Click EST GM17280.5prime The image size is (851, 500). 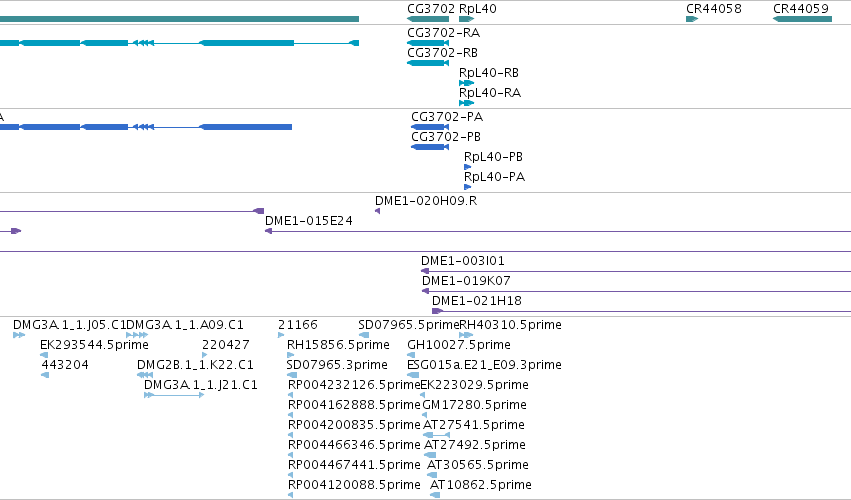tap(426, 415)
